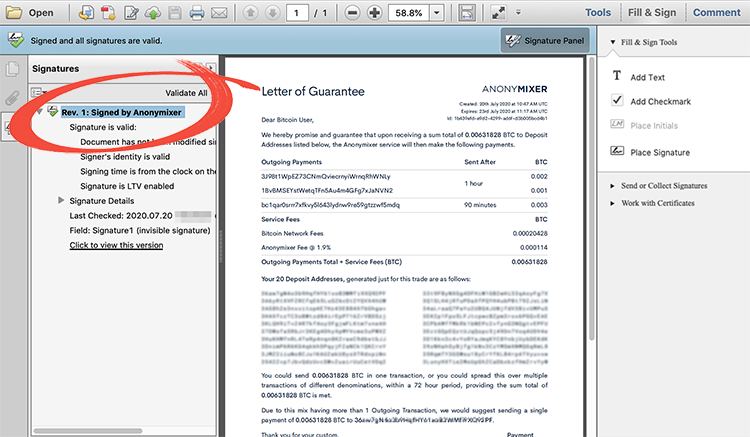Click the Email envelope icon
Viewport: 750px width, 437px height.
point(220,13)
